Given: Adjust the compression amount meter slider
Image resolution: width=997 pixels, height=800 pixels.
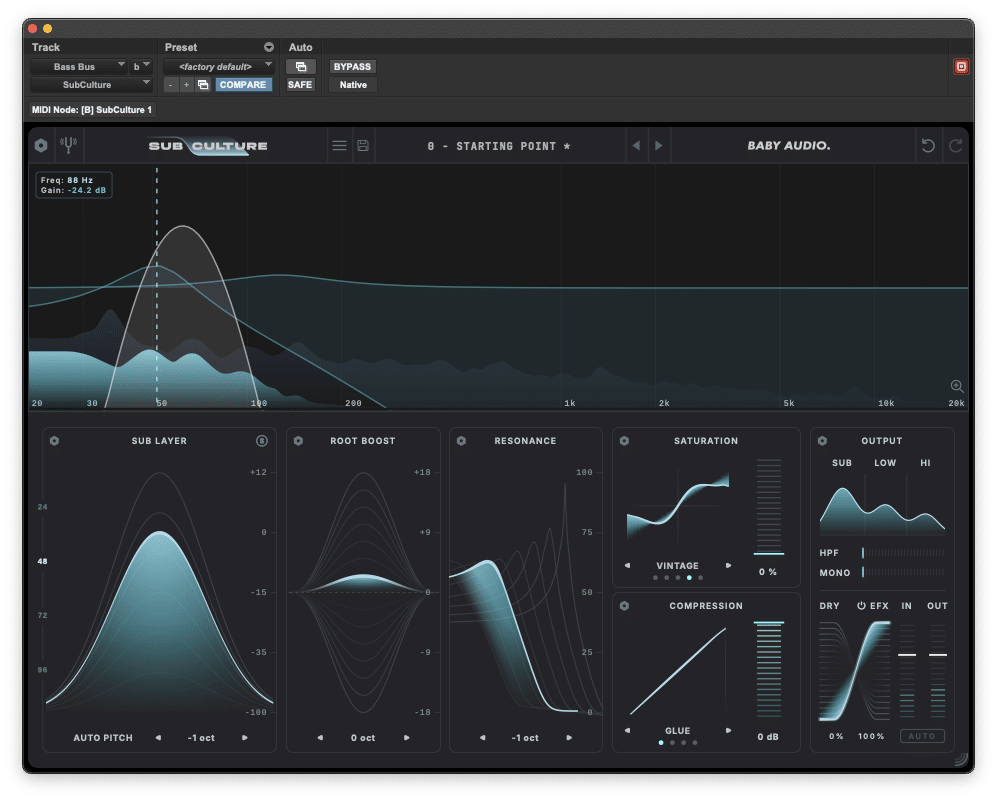Looking at the screenshot, I should pos(769,670).
